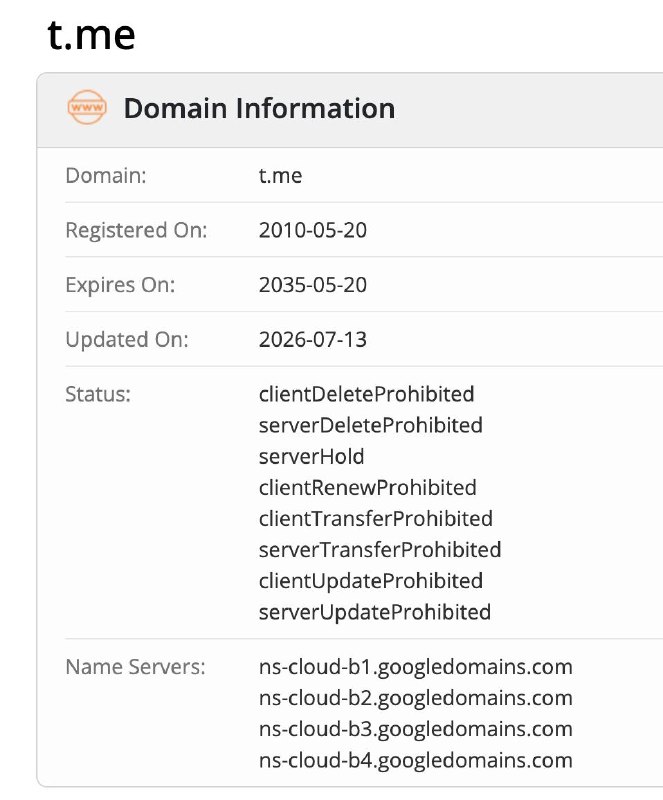Select the serverHold status entry
The image size is (663, 800).
point(311,456)
